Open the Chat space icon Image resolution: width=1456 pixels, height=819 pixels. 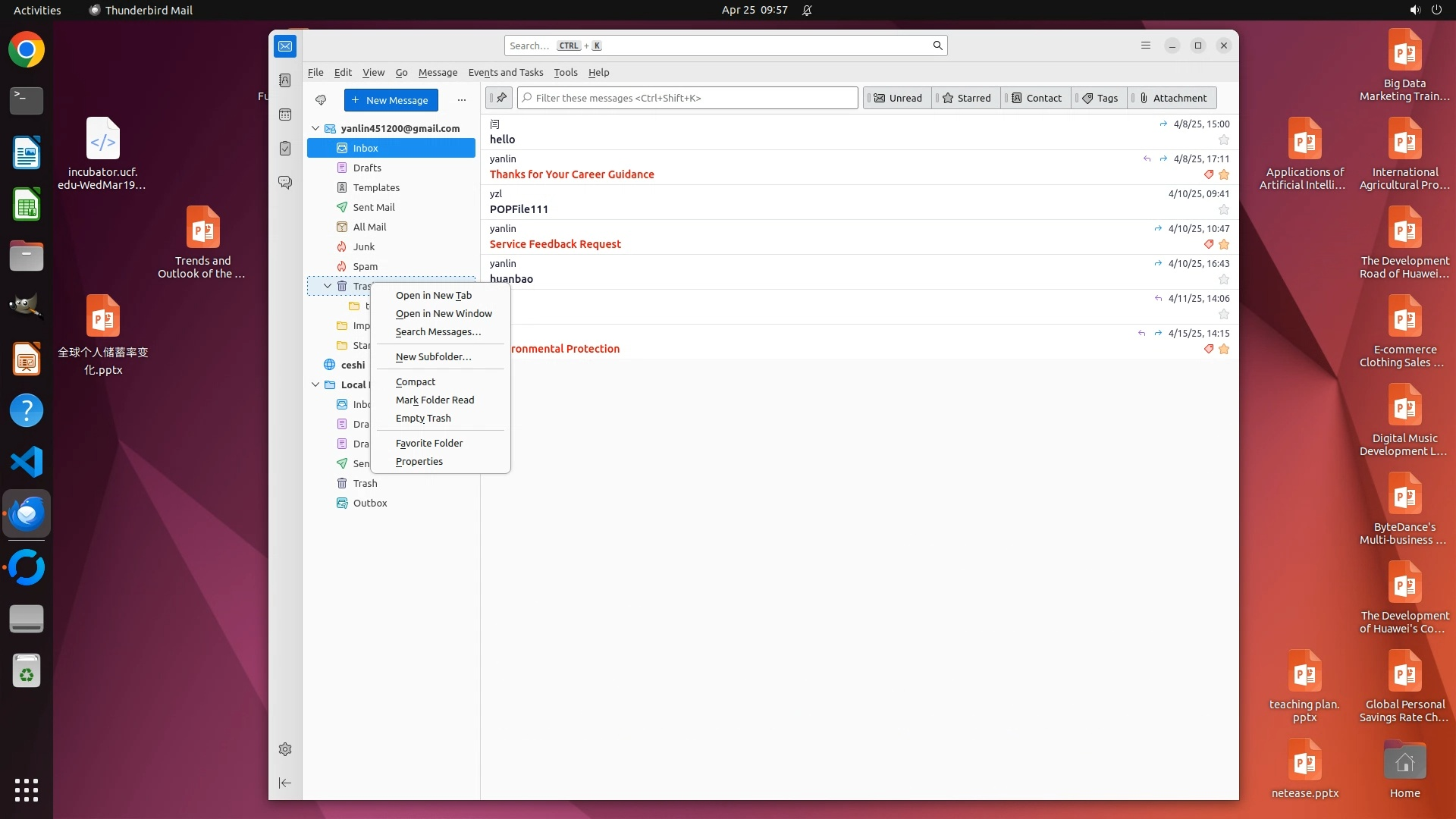pos(285,183)
